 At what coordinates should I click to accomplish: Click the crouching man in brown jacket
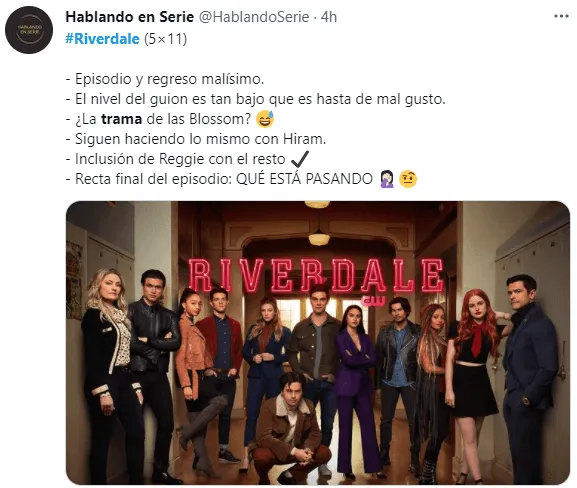(290, 429)
